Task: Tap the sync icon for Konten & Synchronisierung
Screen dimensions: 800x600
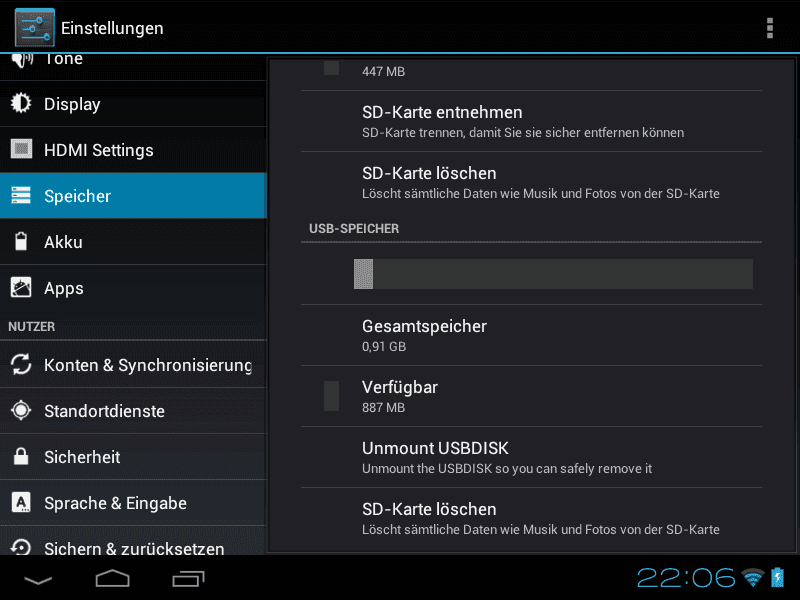Action: [21, 364]
